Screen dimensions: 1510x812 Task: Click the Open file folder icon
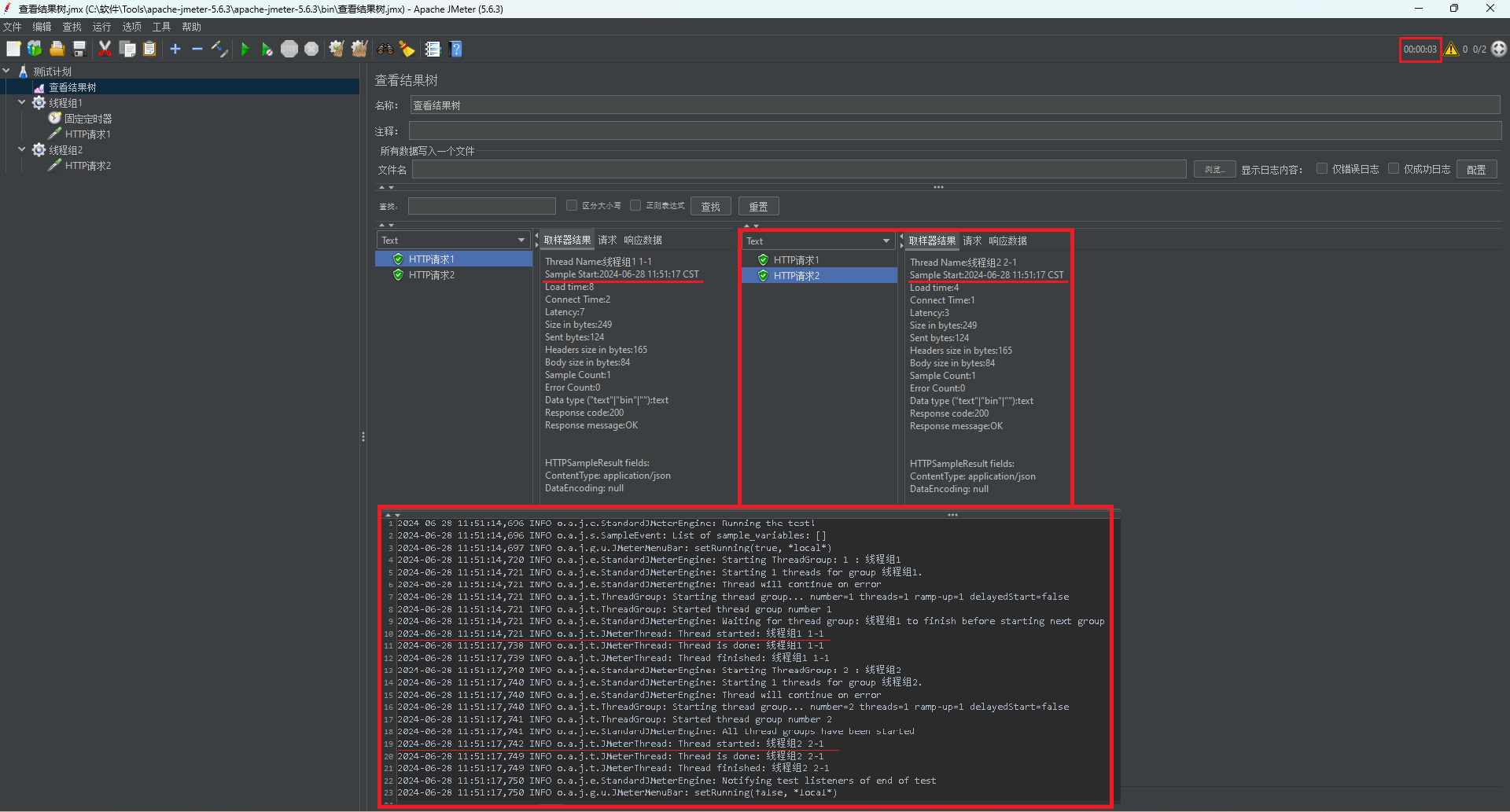[x=57, y=49]
